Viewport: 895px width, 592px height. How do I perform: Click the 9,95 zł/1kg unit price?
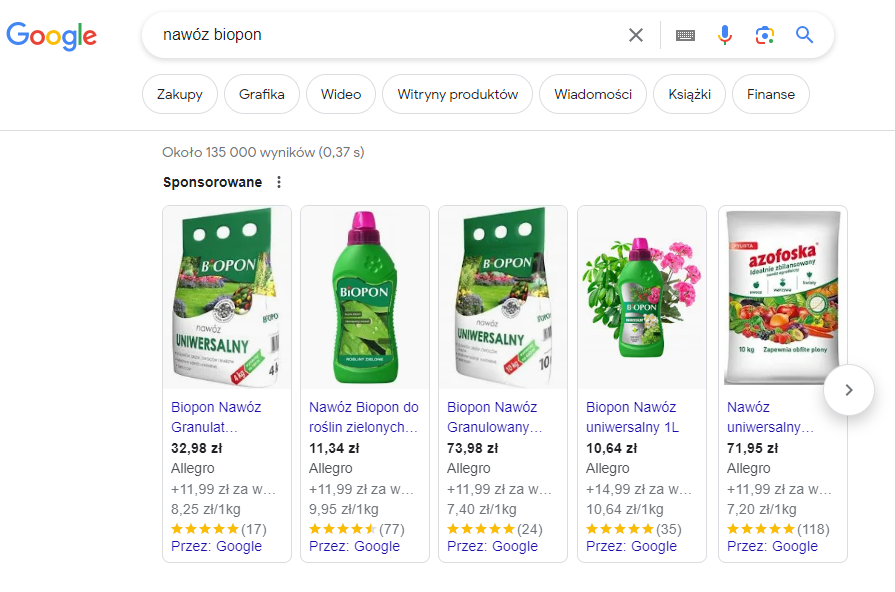tap(344, 509)
